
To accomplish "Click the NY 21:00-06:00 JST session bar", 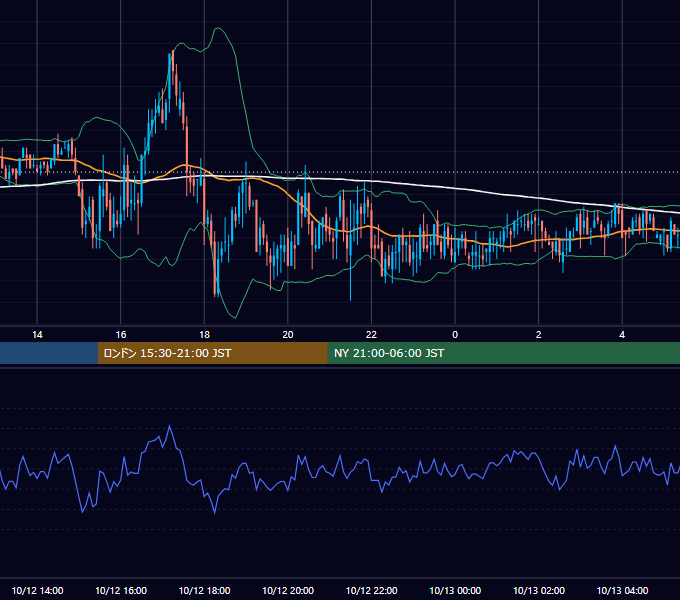I will pyautogui.click(x=503, y=353).
